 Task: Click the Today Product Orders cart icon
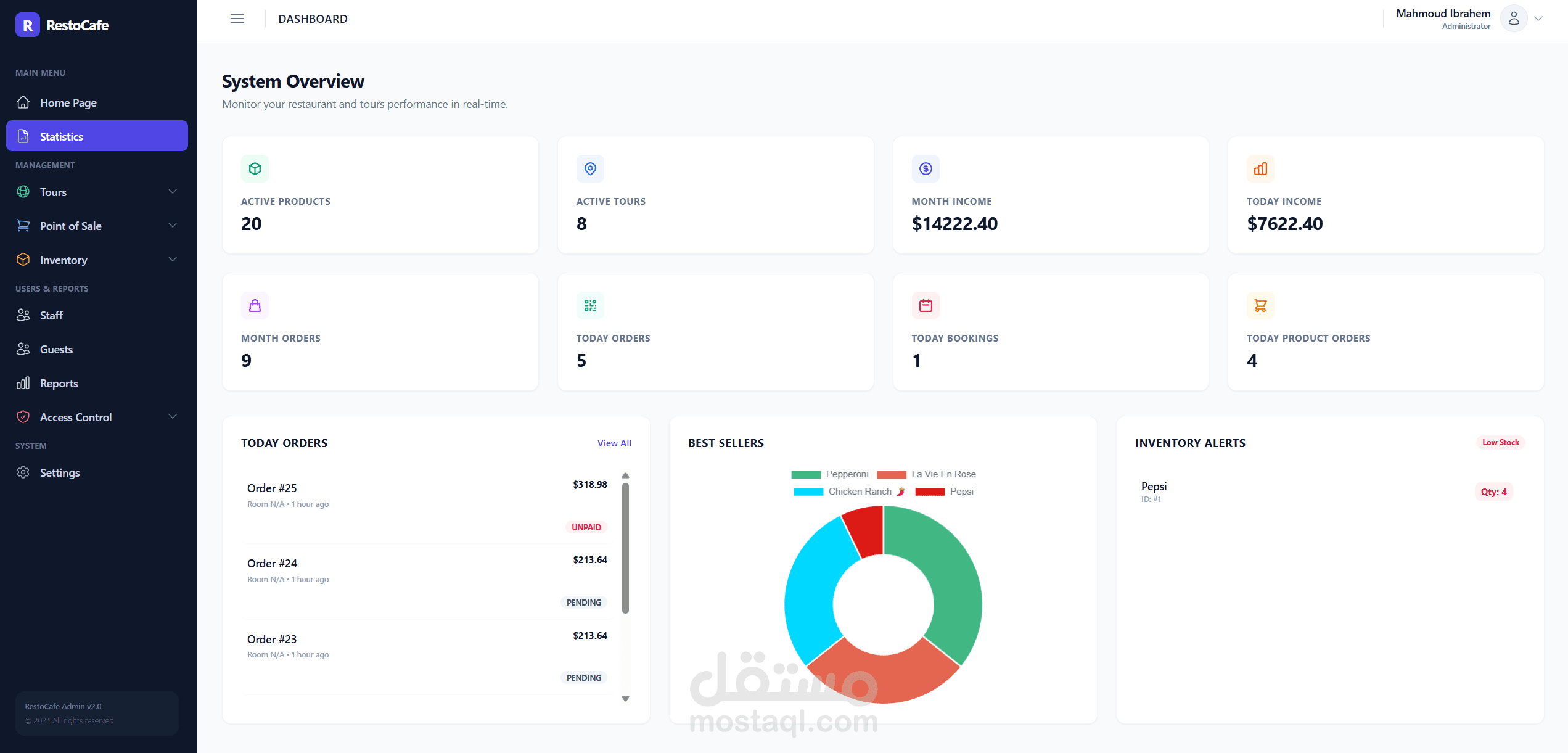click(1260, 305)
